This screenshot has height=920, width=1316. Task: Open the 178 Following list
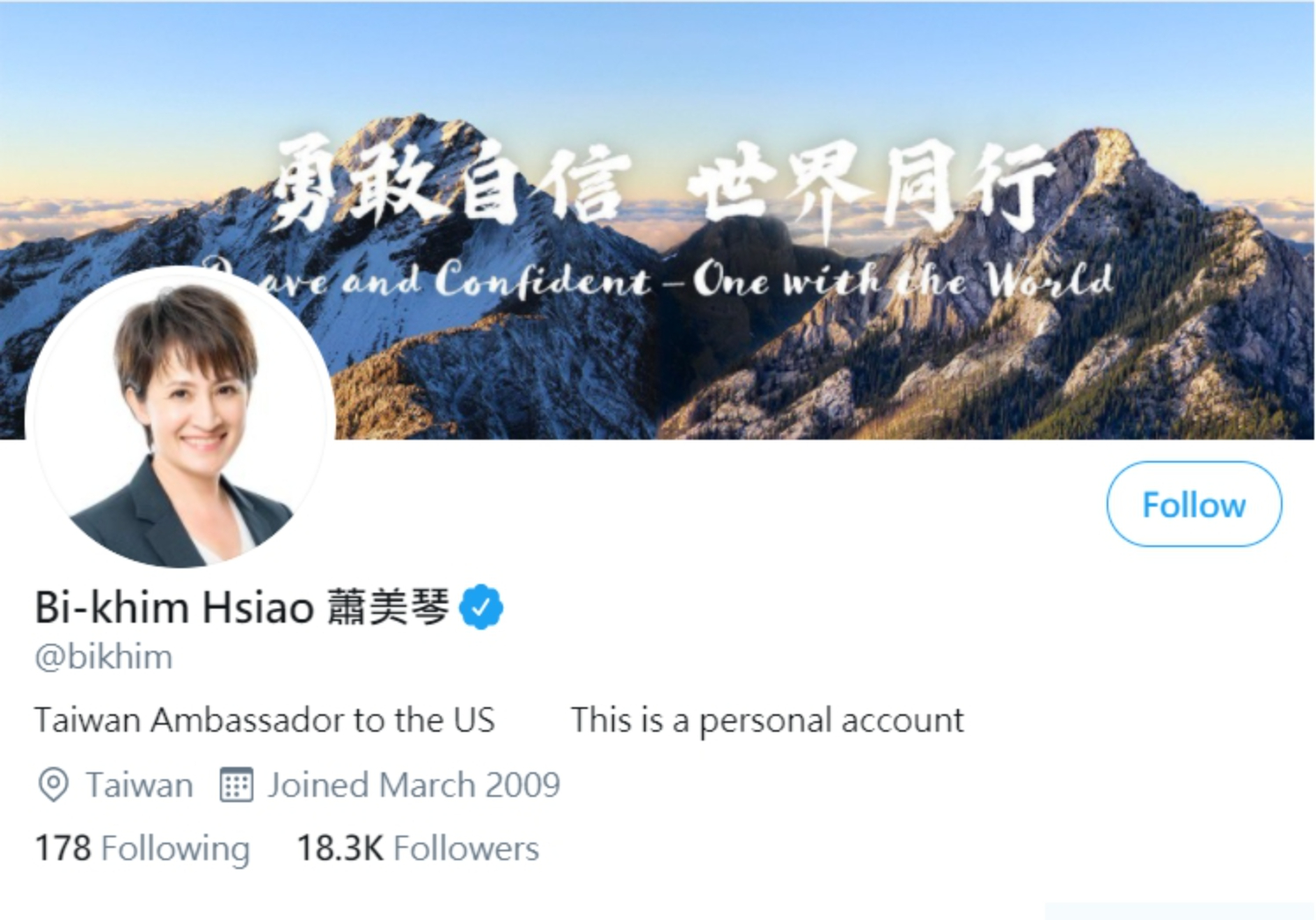[143, 848]
